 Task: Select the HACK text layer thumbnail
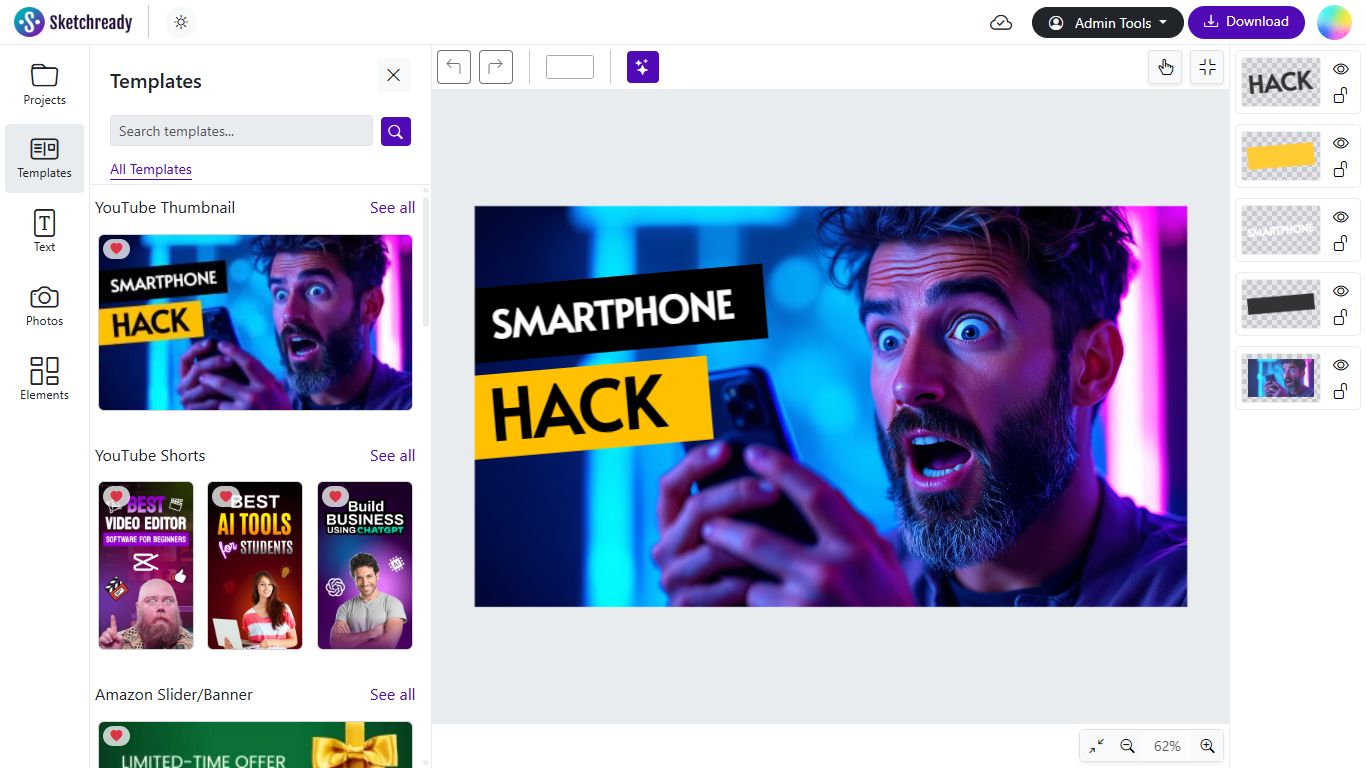(1281, 82)
